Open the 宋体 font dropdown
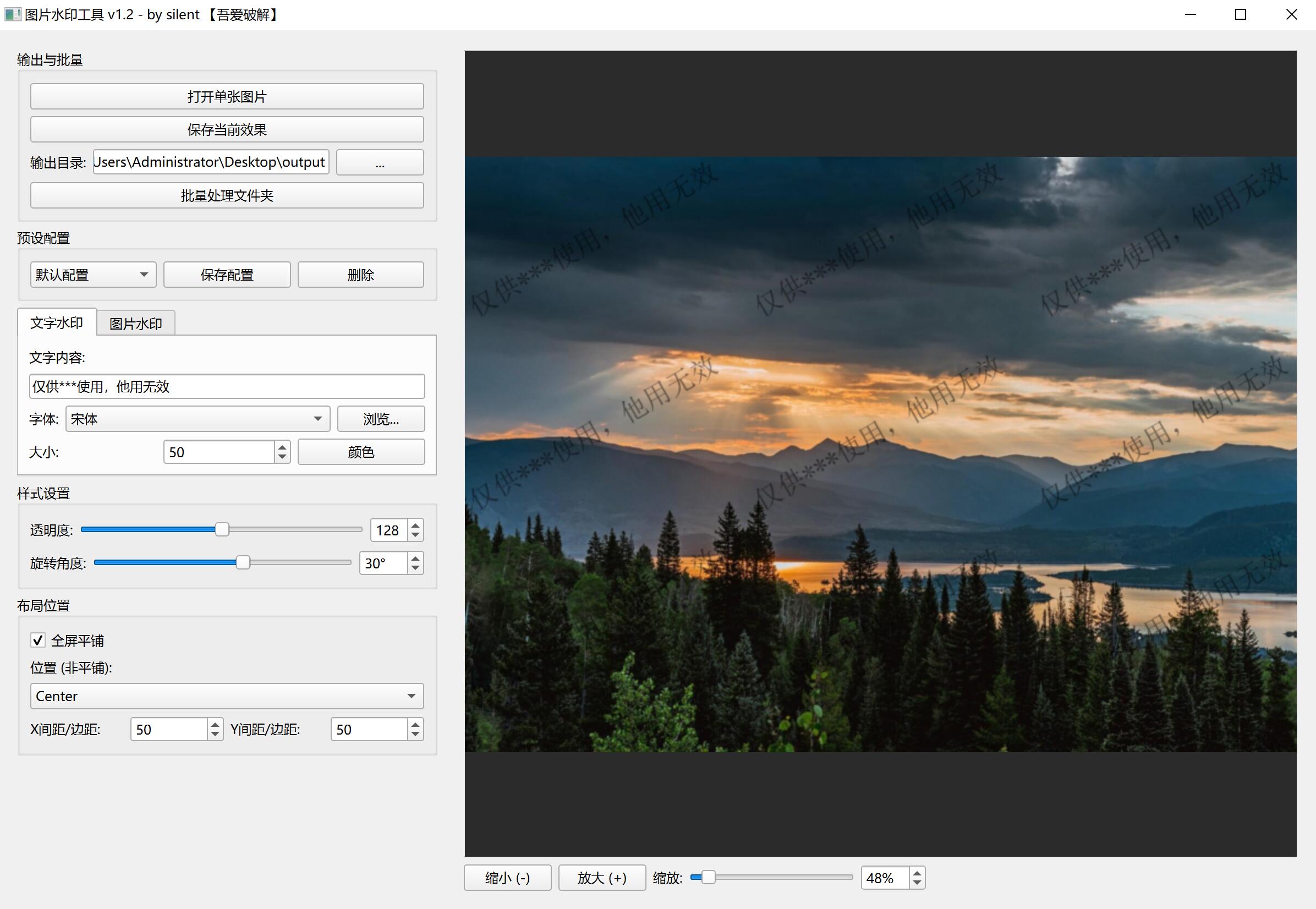This screenshot has width=1316, height=909. pos(198,419)
